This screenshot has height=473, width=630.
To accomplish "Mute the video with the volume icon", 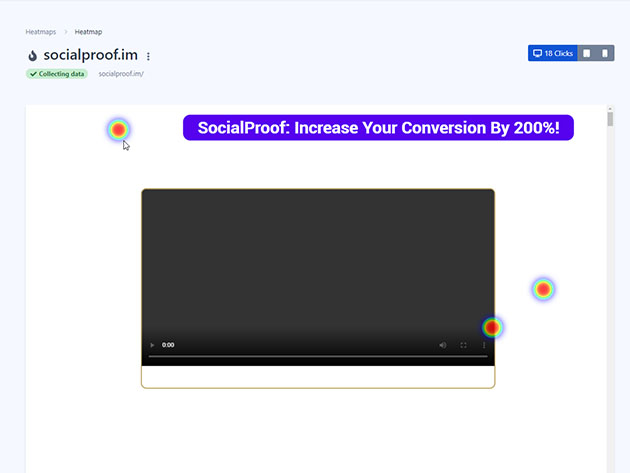I will pyautogui.click(x=443, y=345).
